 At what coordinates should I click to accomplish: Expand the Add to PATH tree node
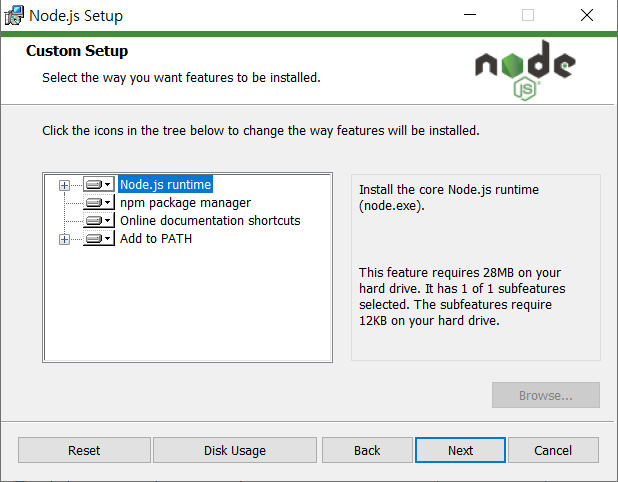coord(64,239)
